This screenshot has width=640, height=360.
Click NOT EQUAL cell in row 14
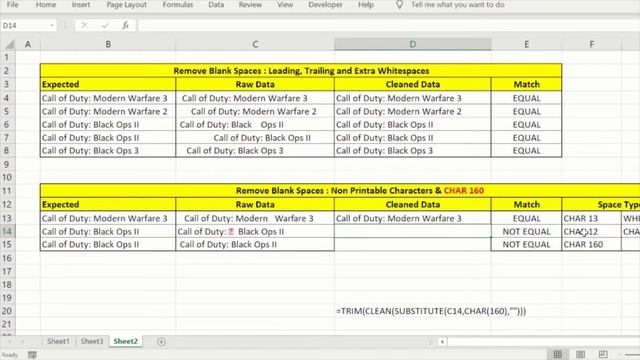click(x=526, y=231)
